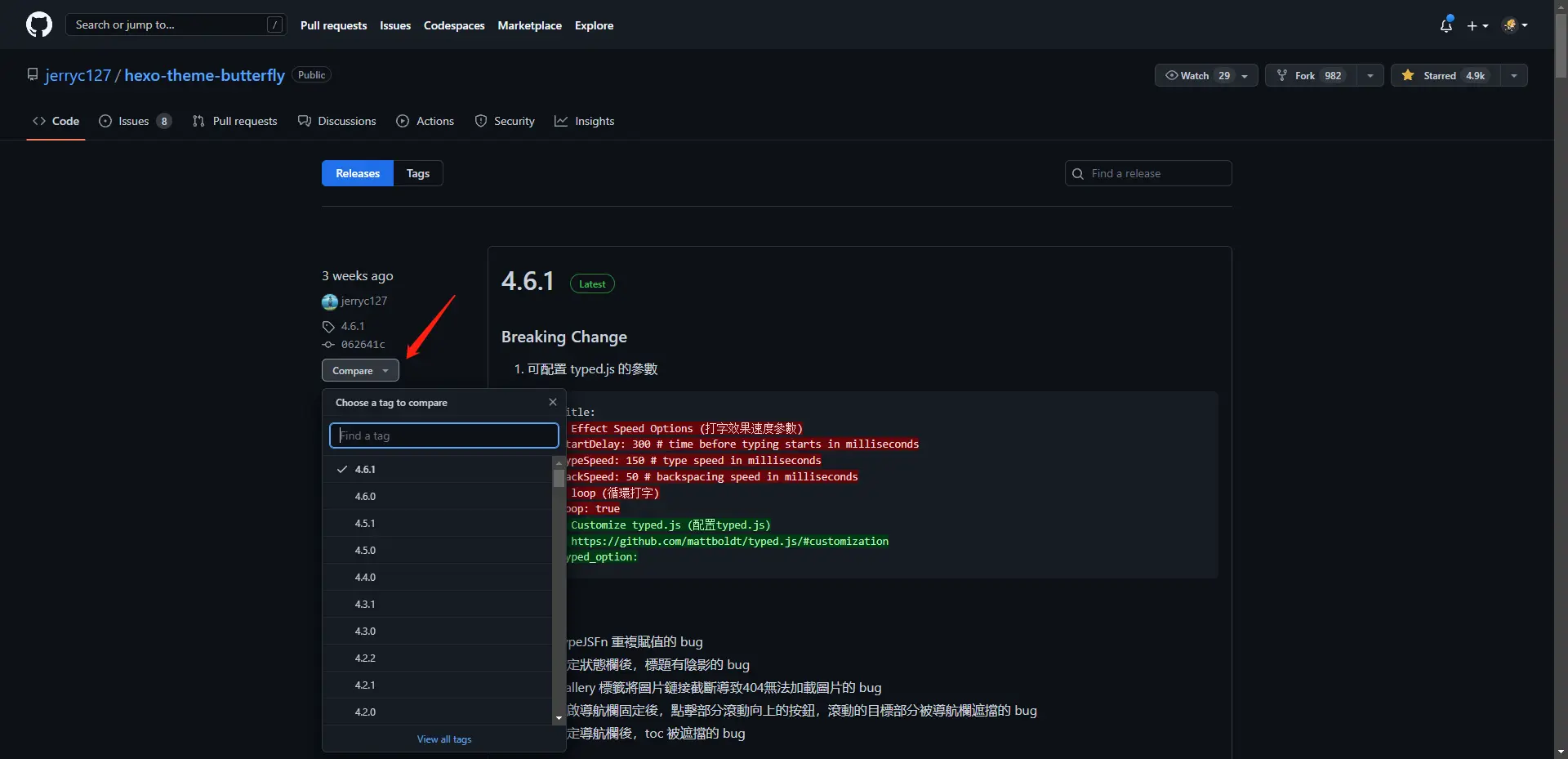Open the Actions tab

[425, 121]
